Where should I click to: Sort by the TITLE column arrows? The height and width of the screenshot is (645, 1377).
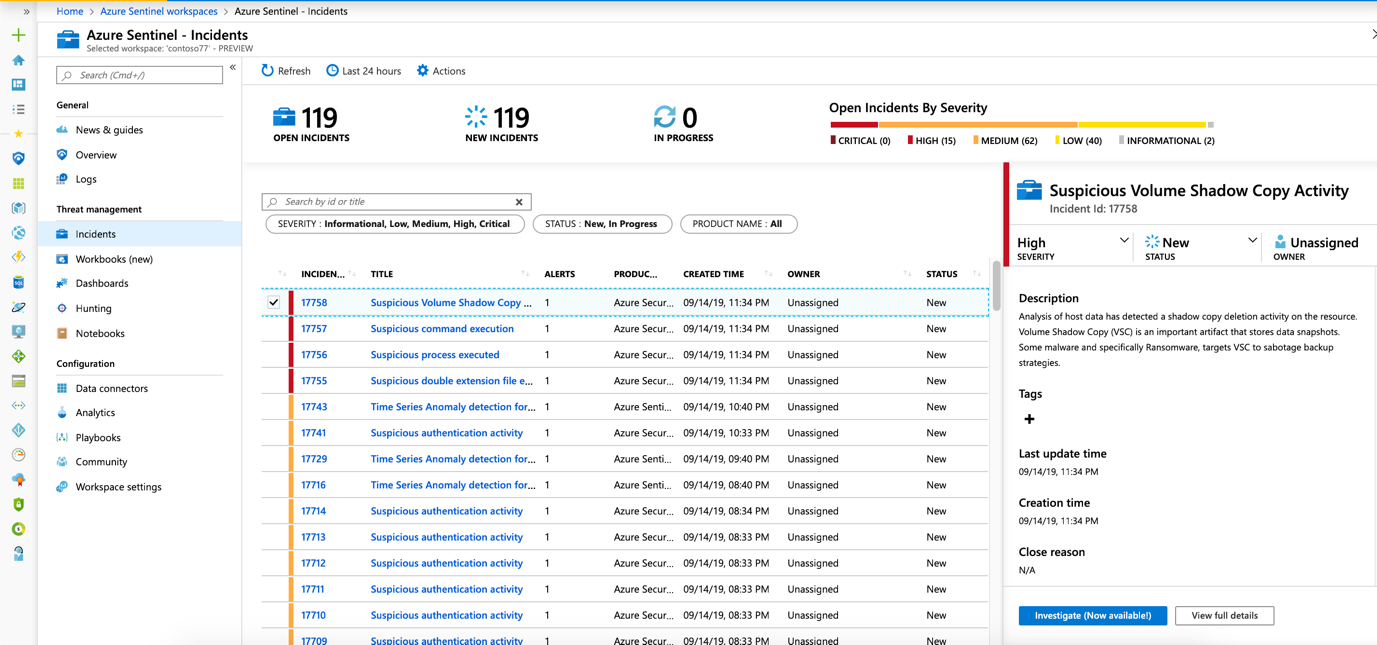pos(525,274)
